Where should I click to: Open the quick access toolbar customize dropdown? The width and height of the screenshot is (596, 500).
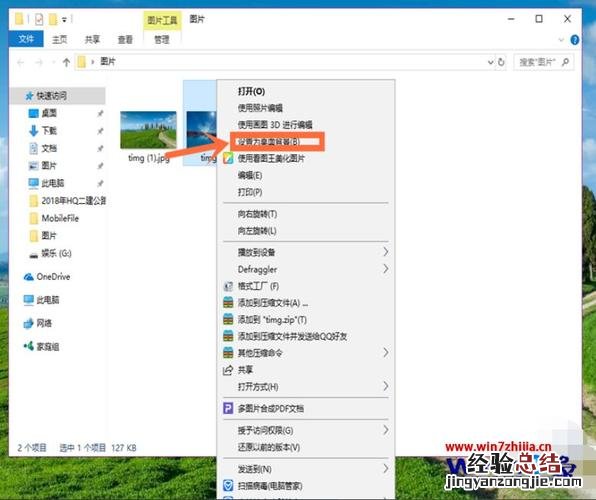[x=64, y=19]
